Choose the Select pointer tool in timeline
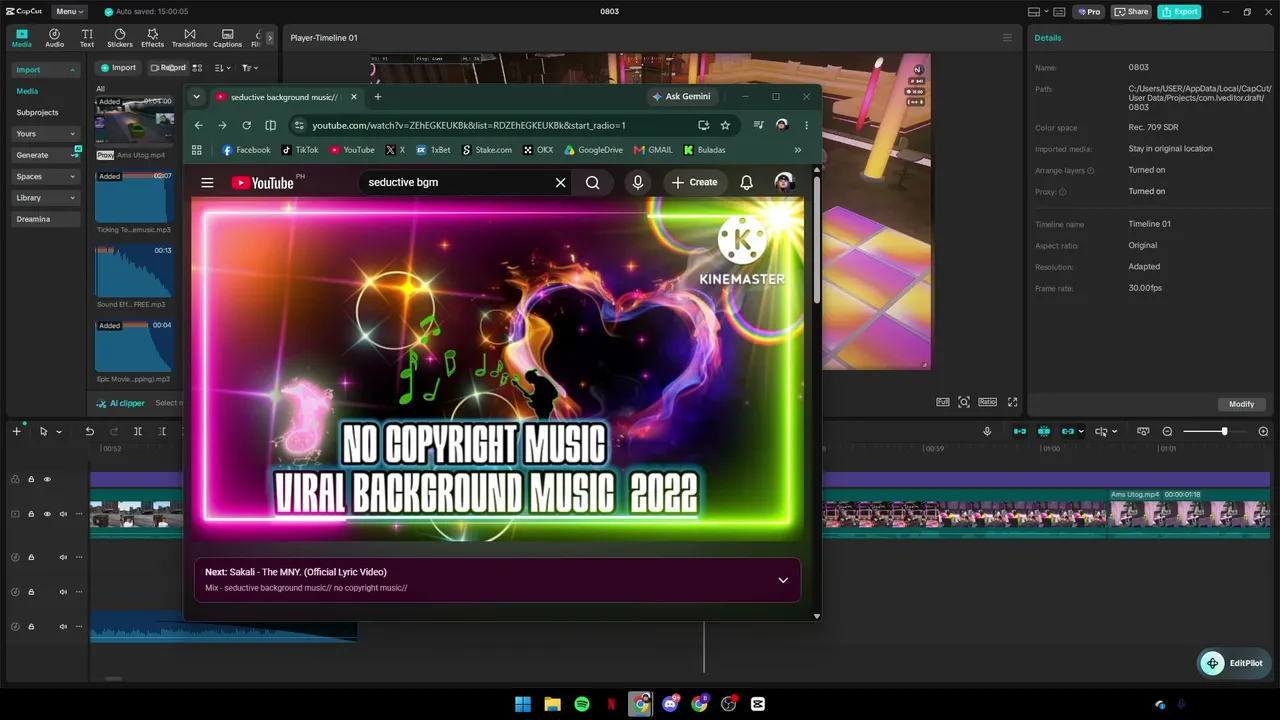Image resolution: width=1280 pixels, height=720 pixels. coord(43,431)
